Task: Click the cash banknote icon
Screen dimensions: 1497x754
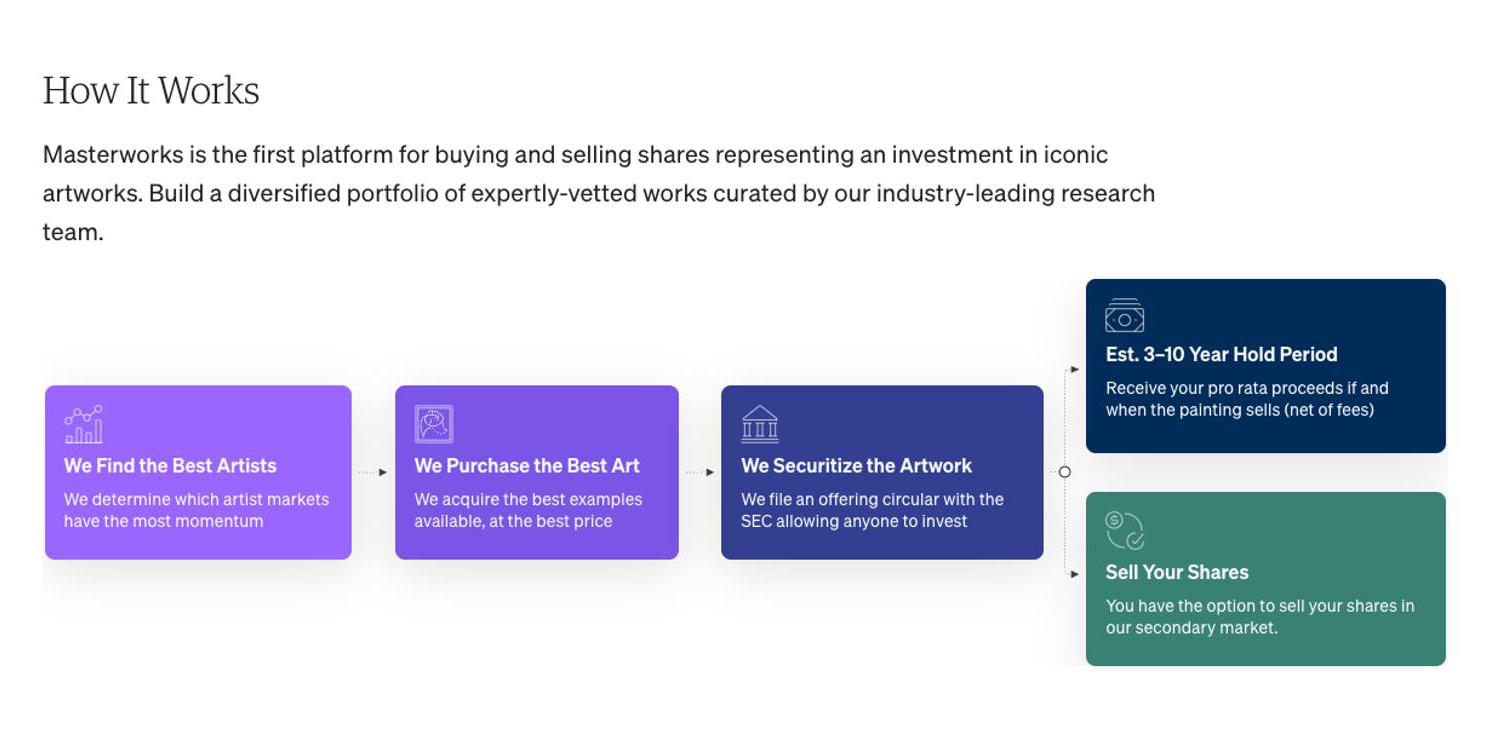Action: click(1124, 316)
